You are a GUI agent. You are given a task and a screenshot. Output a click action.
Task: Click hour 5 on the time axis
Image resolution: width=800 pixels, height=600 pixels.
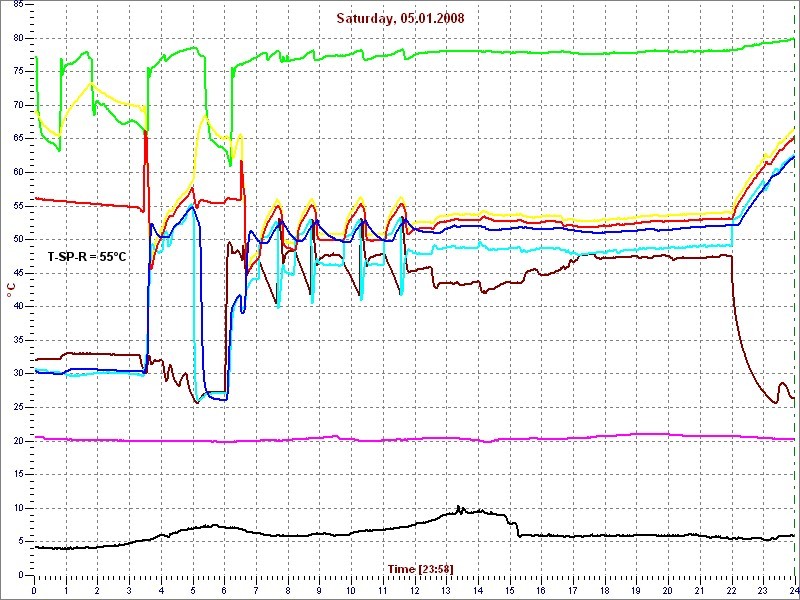click(x=193, y=589)
